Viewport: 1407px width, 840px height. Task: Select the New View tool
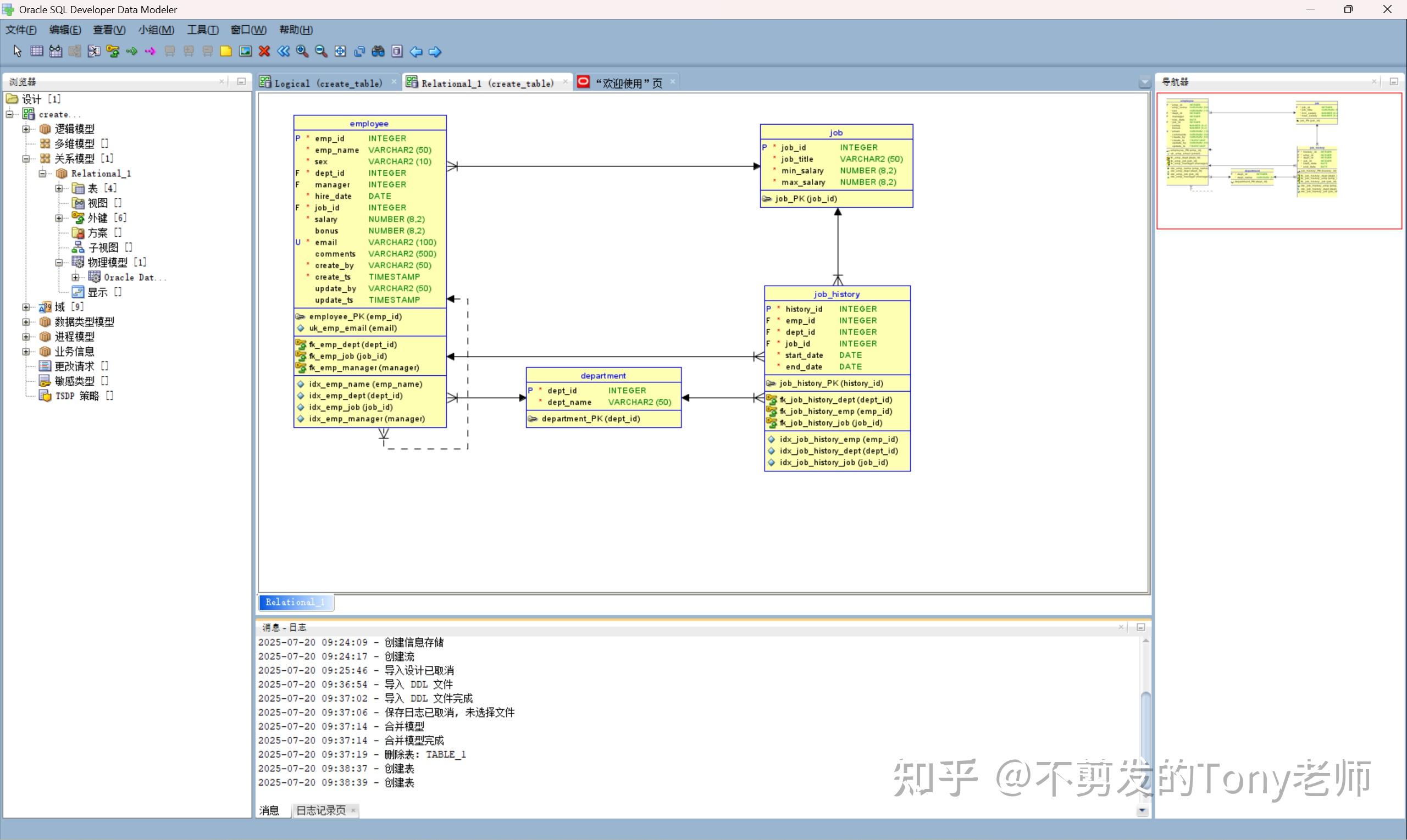click(55, 51)
